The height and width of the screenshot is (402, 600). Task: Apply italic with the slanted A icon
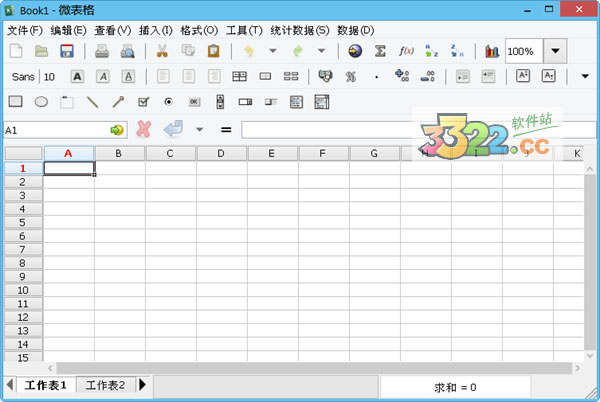tap(103, 76)
